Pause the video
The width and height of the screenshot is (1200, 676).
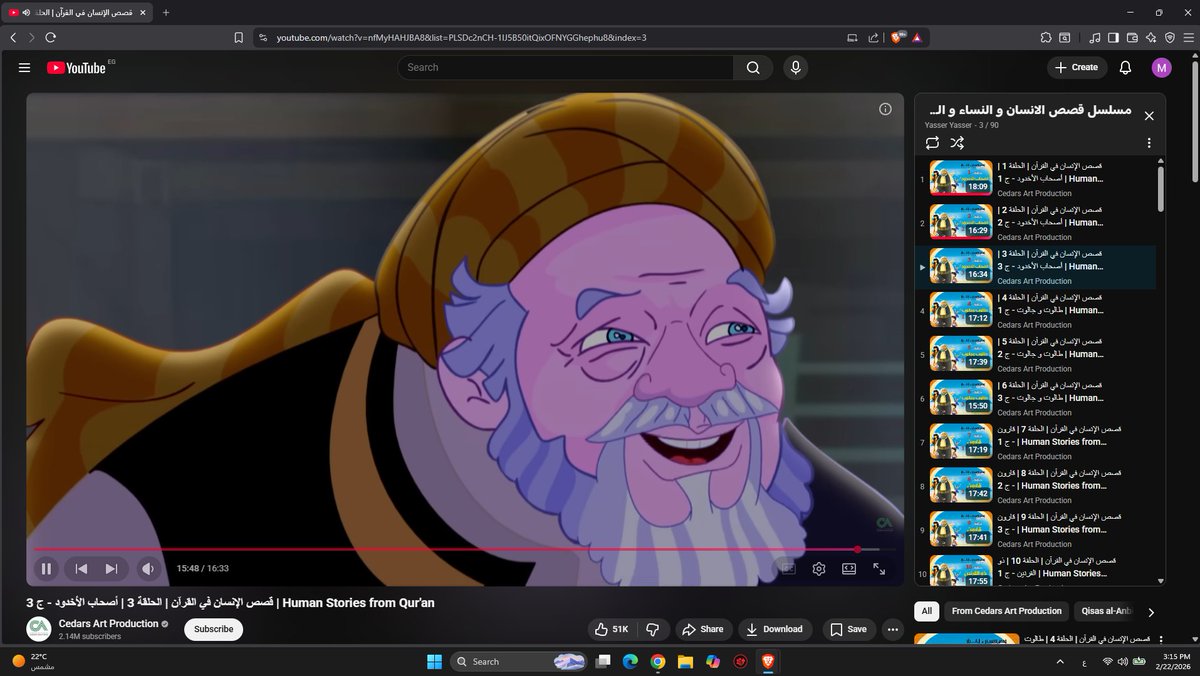[x=46, y=568]
